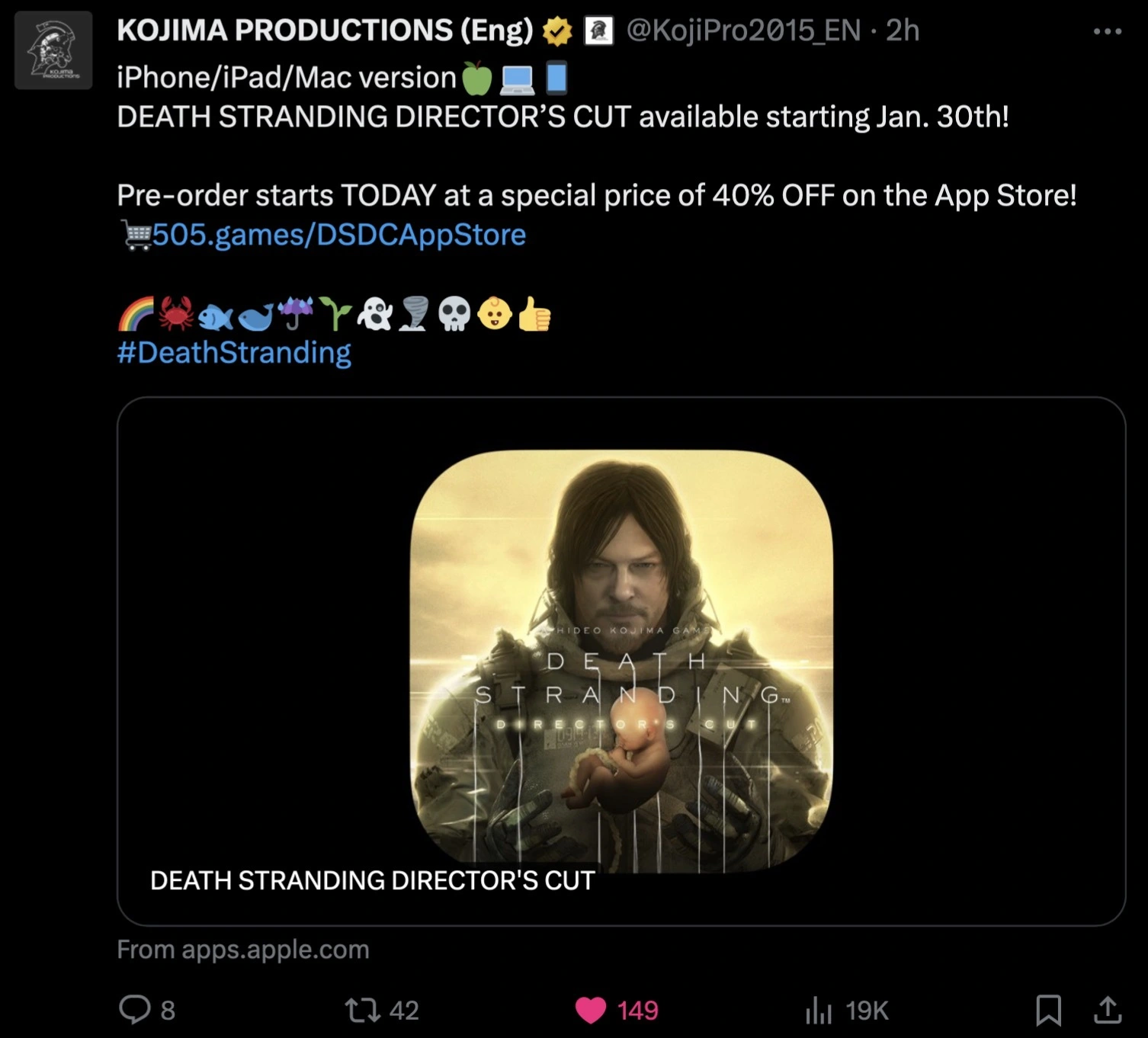Open the three-dot more options menu
Screen dimensions: 1148x1038
[x=1107, y=31]
